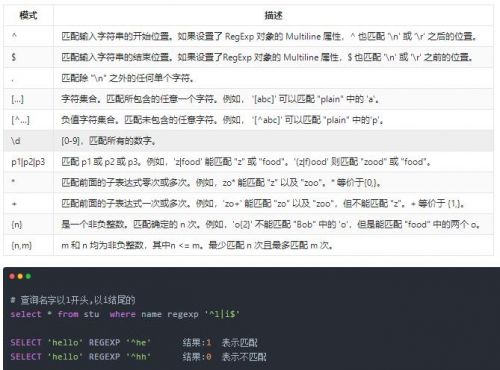
Task: Click the regexp '^1|i$' string
Action: point(203,314)
